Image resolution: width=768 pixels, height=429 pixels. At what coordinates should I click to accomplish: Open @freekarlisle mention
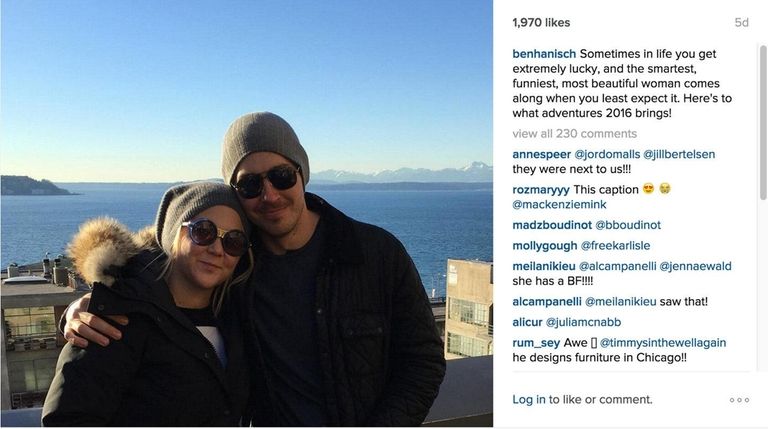click(615, 245)
